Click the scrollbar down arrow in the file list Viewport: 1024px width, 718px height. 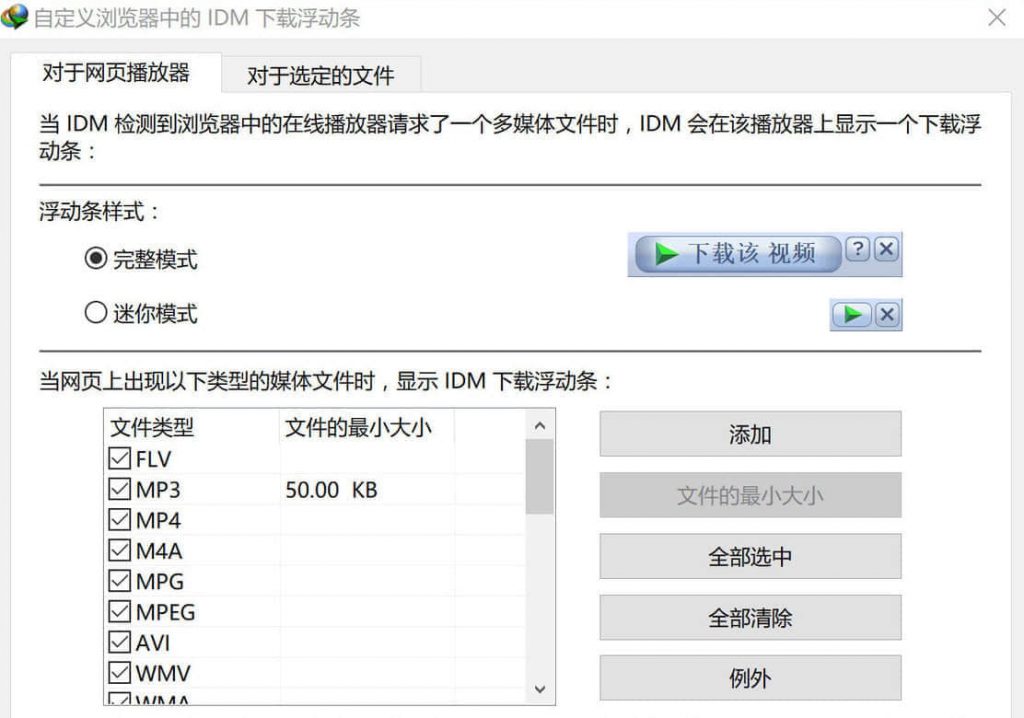(539, 689)
